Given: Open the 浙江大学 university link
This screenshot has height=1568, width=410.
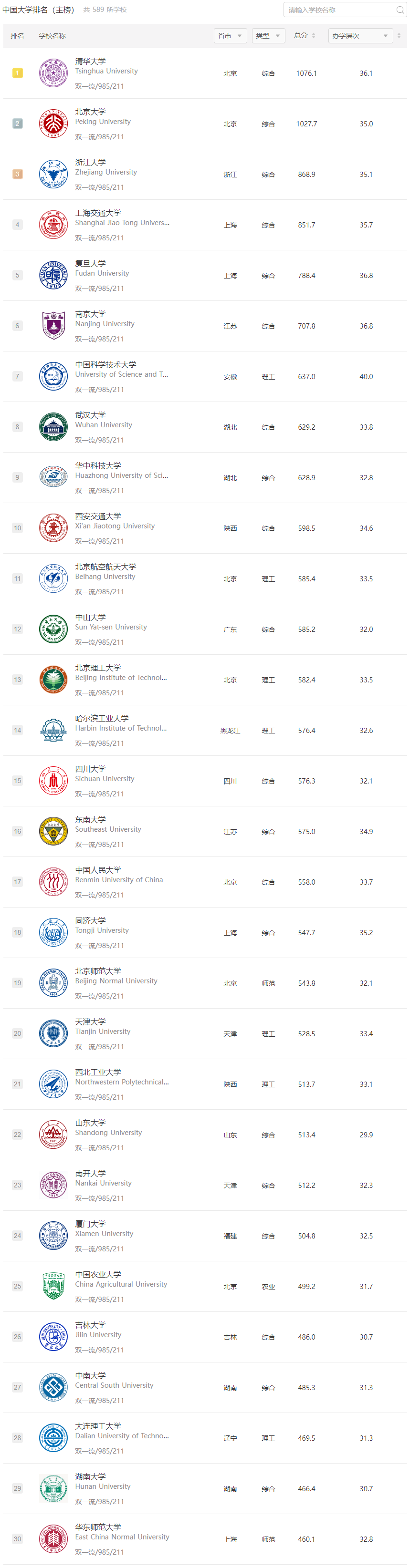Looking at the screenshot, I should 90,163.
